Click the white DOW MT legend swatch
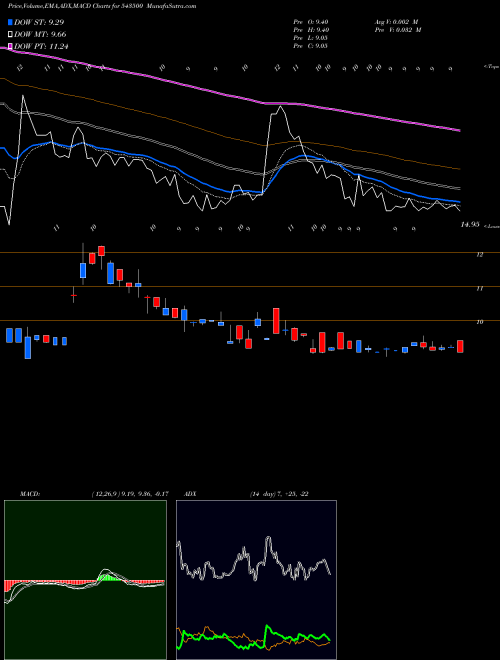The height and width of the screenshot is (660, 500). coord(11,35)
